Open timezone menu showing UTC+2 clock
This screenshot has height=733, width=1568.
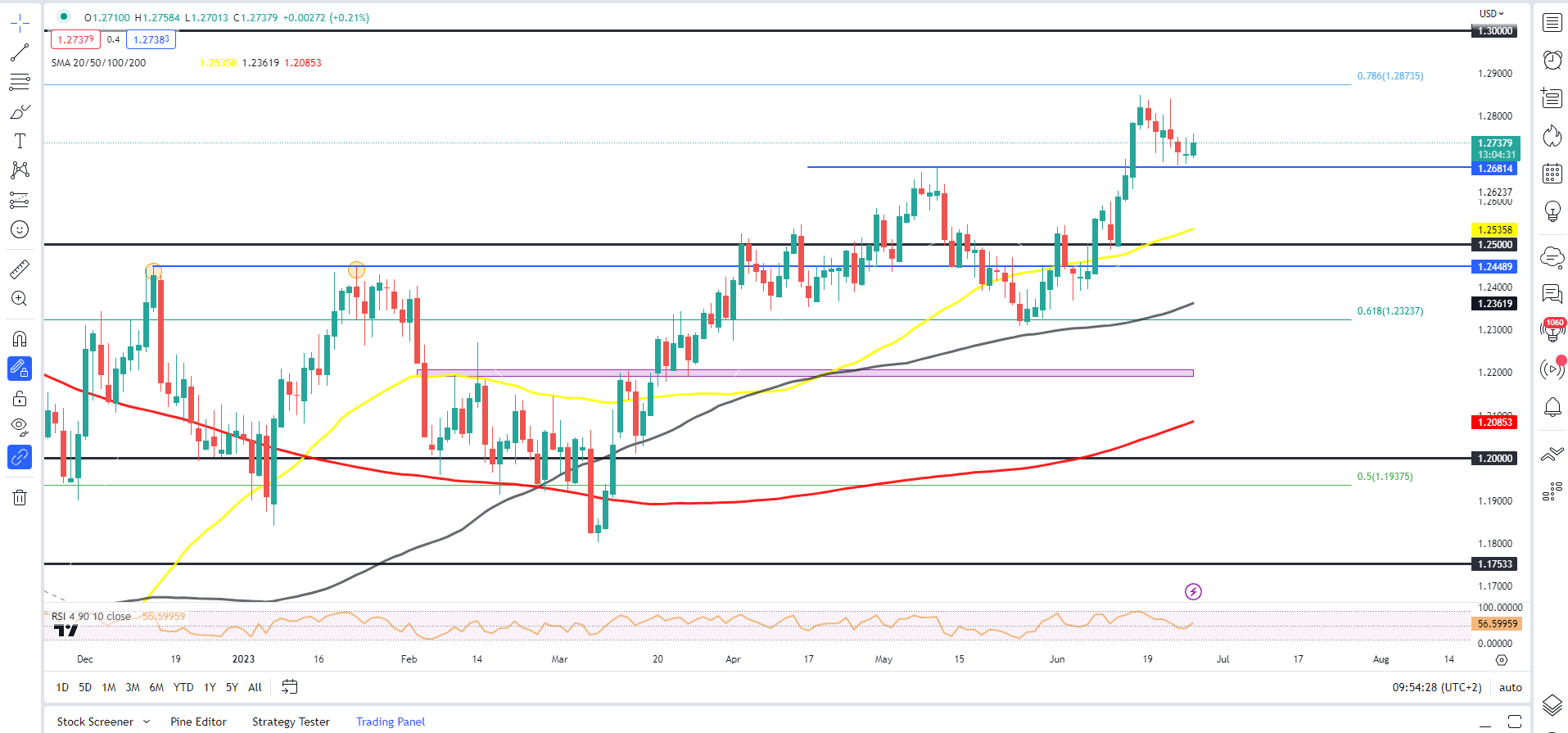(x=1437, y=687)
